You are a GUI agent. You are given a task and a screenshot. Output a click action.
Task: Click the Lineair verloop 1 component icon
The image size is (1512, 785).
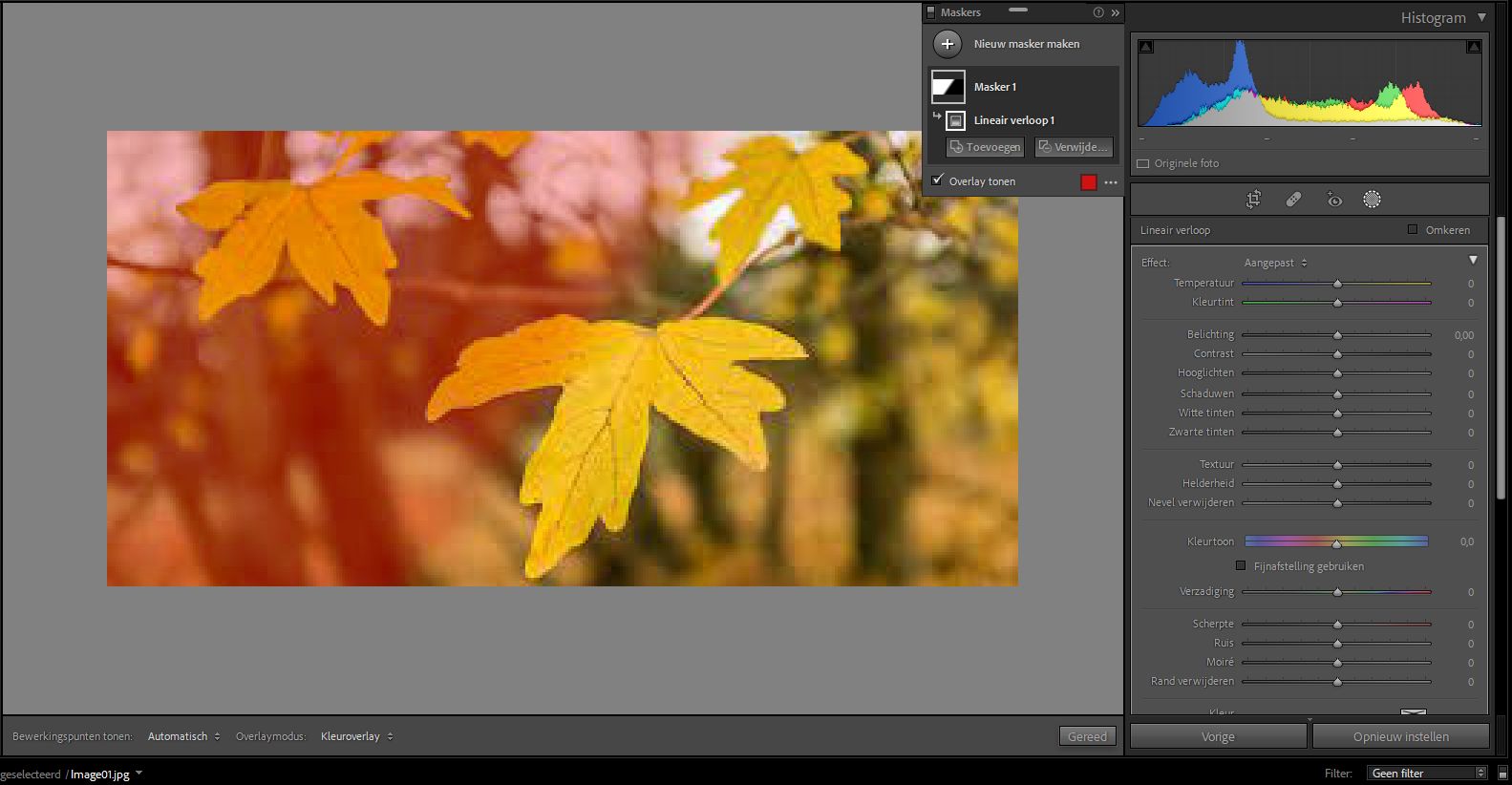coord(955,120)
